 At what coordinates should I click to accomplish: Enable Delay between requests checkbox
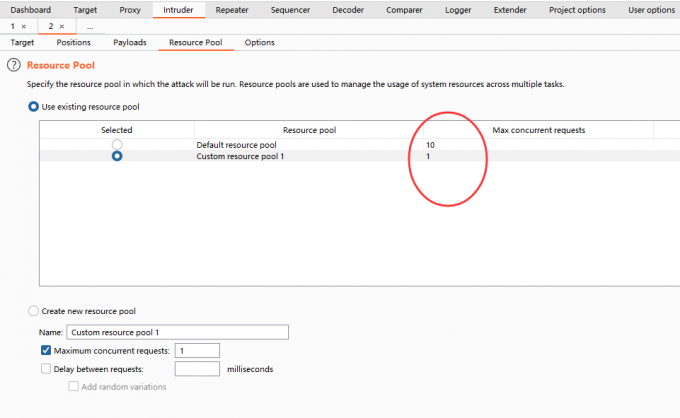click(46, 369)
